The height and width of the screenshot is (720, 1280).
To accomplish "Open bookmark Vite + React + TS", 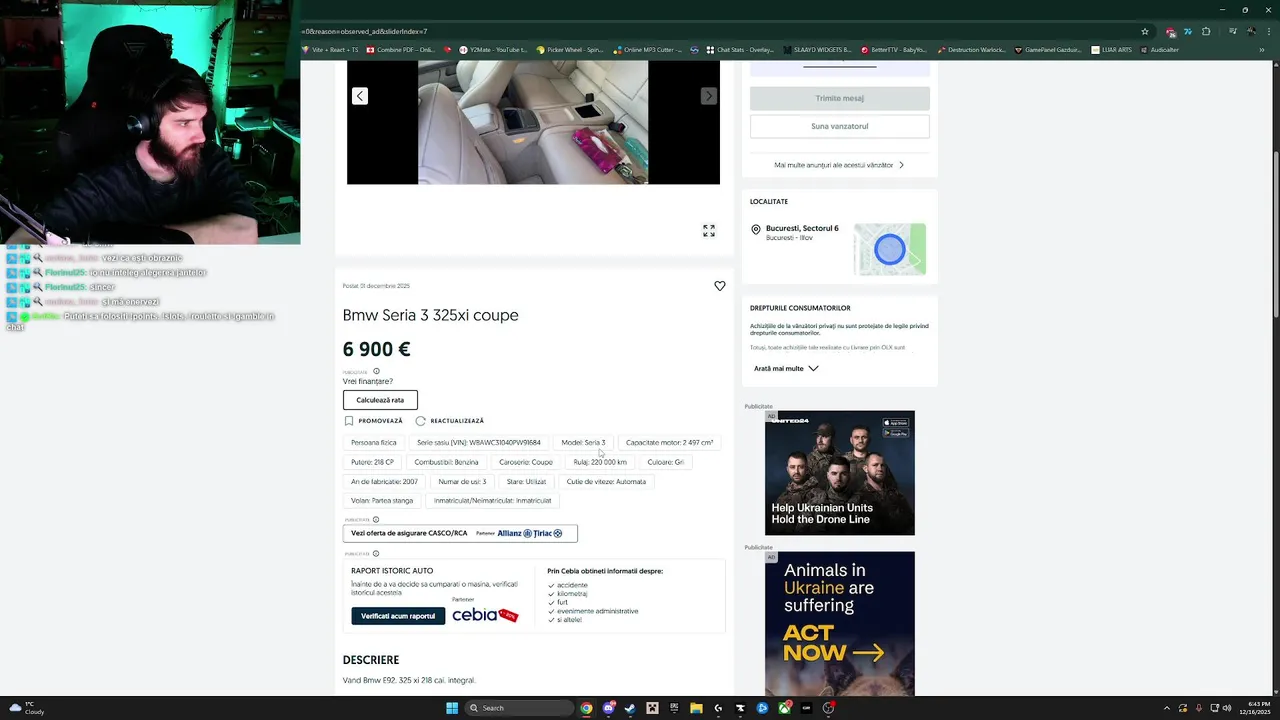I will click(330, 49).
